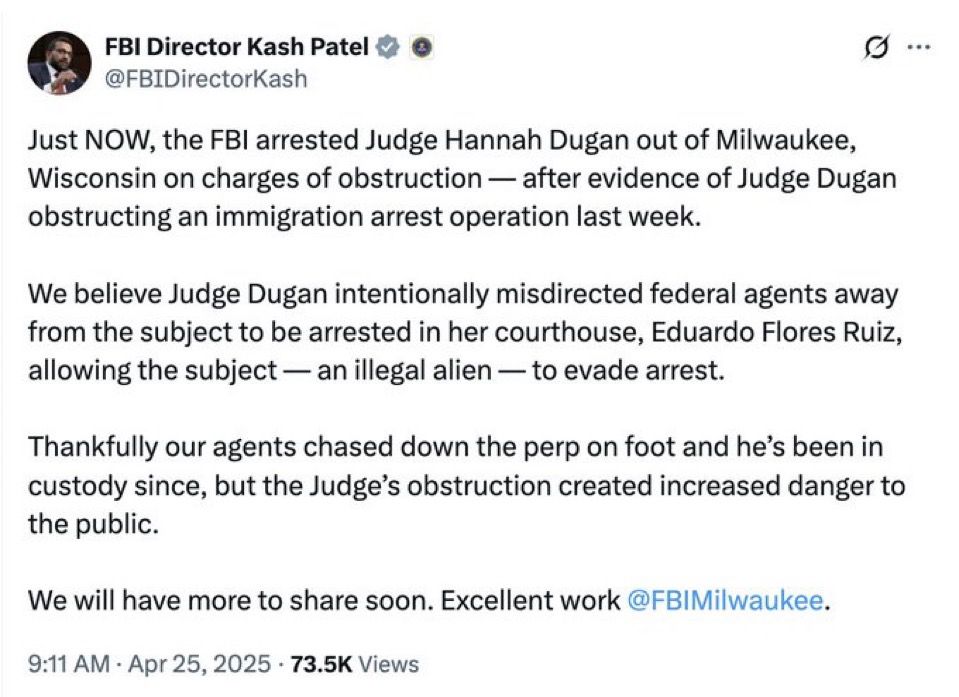Open the Grok explain-post icon
Screen dimensions: 959x697
875,47
